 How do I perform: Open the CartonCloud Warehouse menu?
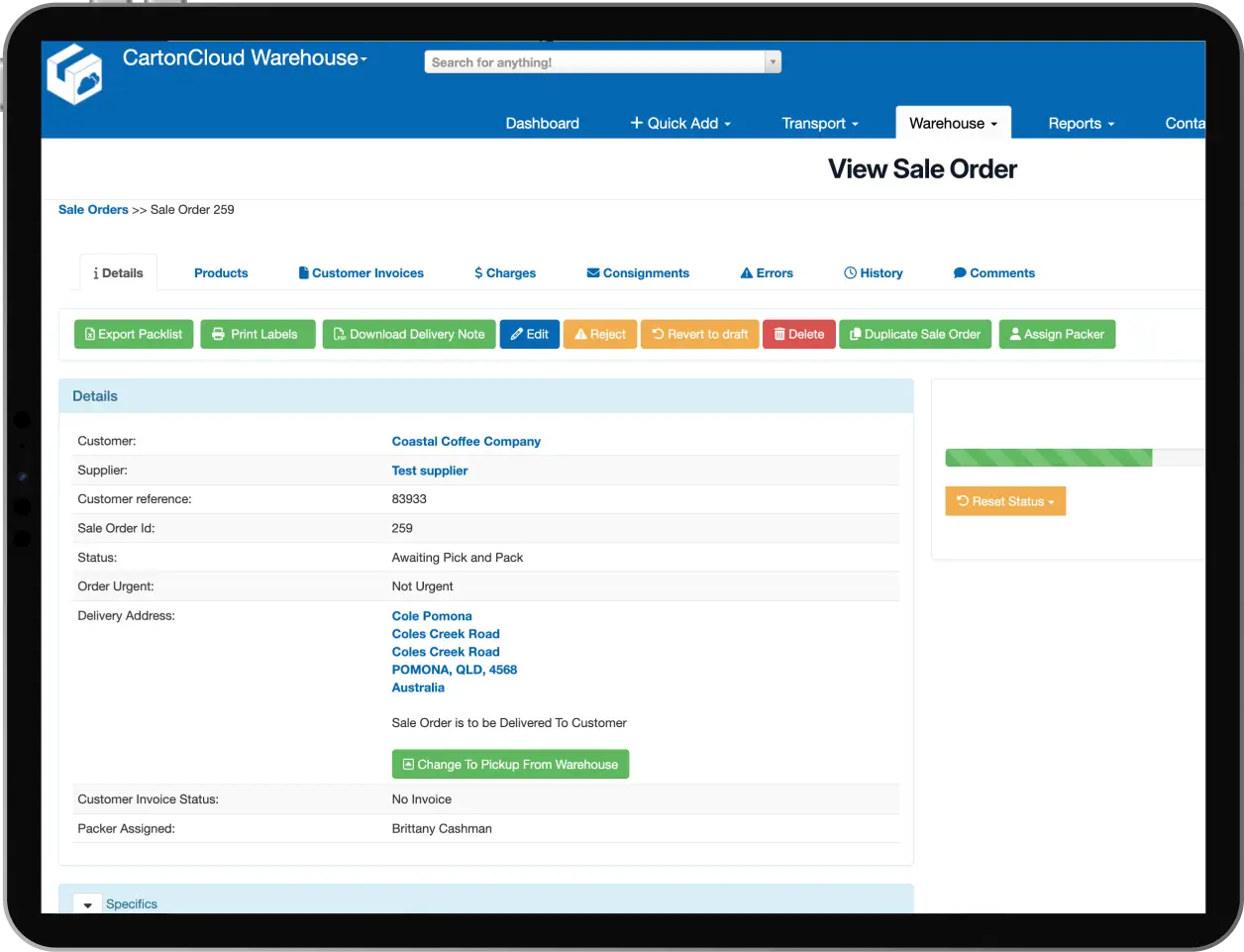point(244,58)
